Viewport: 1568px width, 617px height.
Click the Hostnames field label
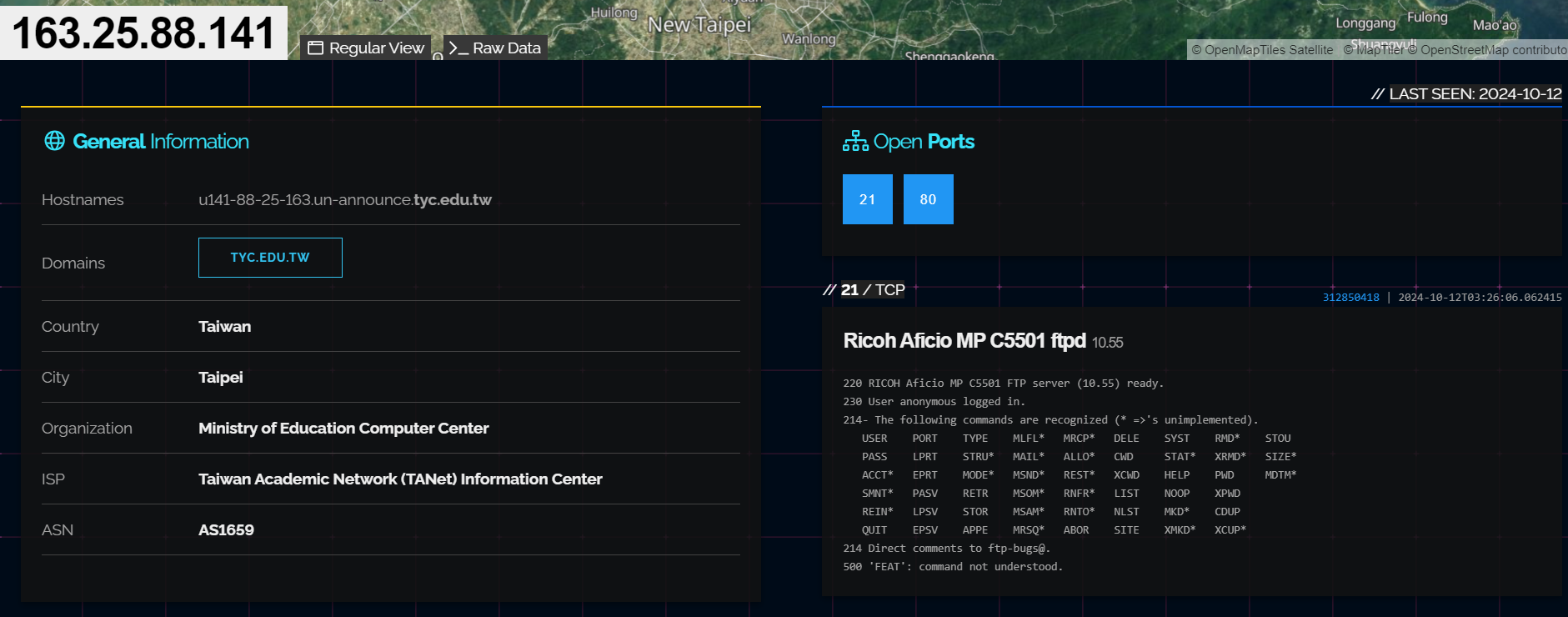point(83,200)
